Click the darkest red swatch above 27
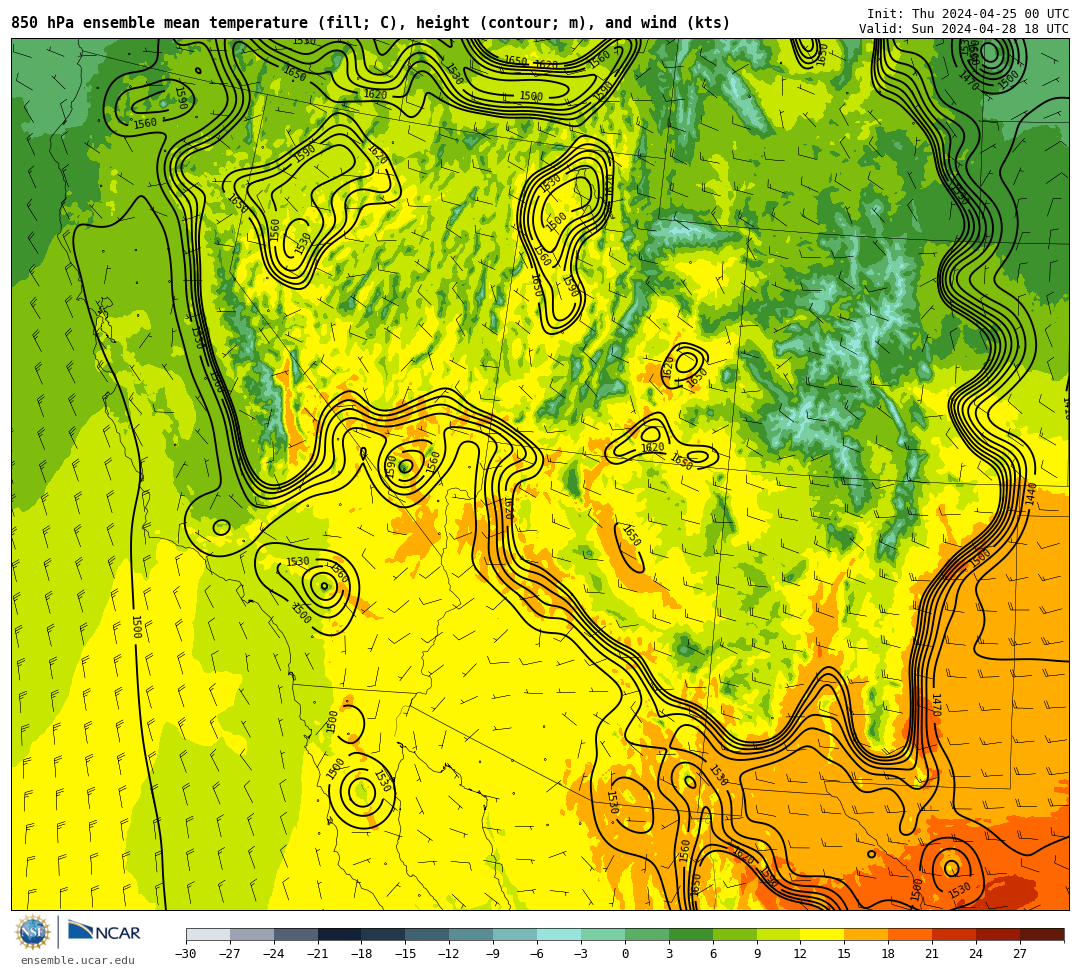 pos(1042,934)
